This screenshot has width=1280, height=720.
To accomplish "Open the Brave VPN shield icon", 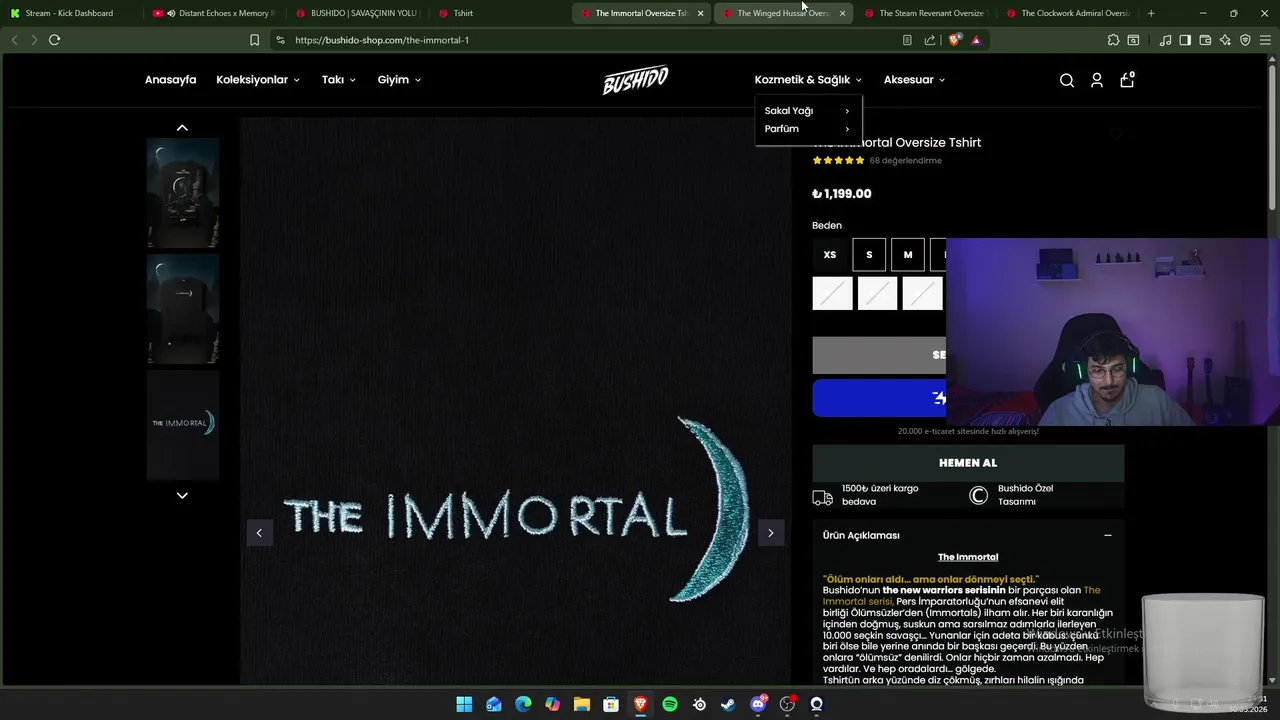I will point(1245,40).
